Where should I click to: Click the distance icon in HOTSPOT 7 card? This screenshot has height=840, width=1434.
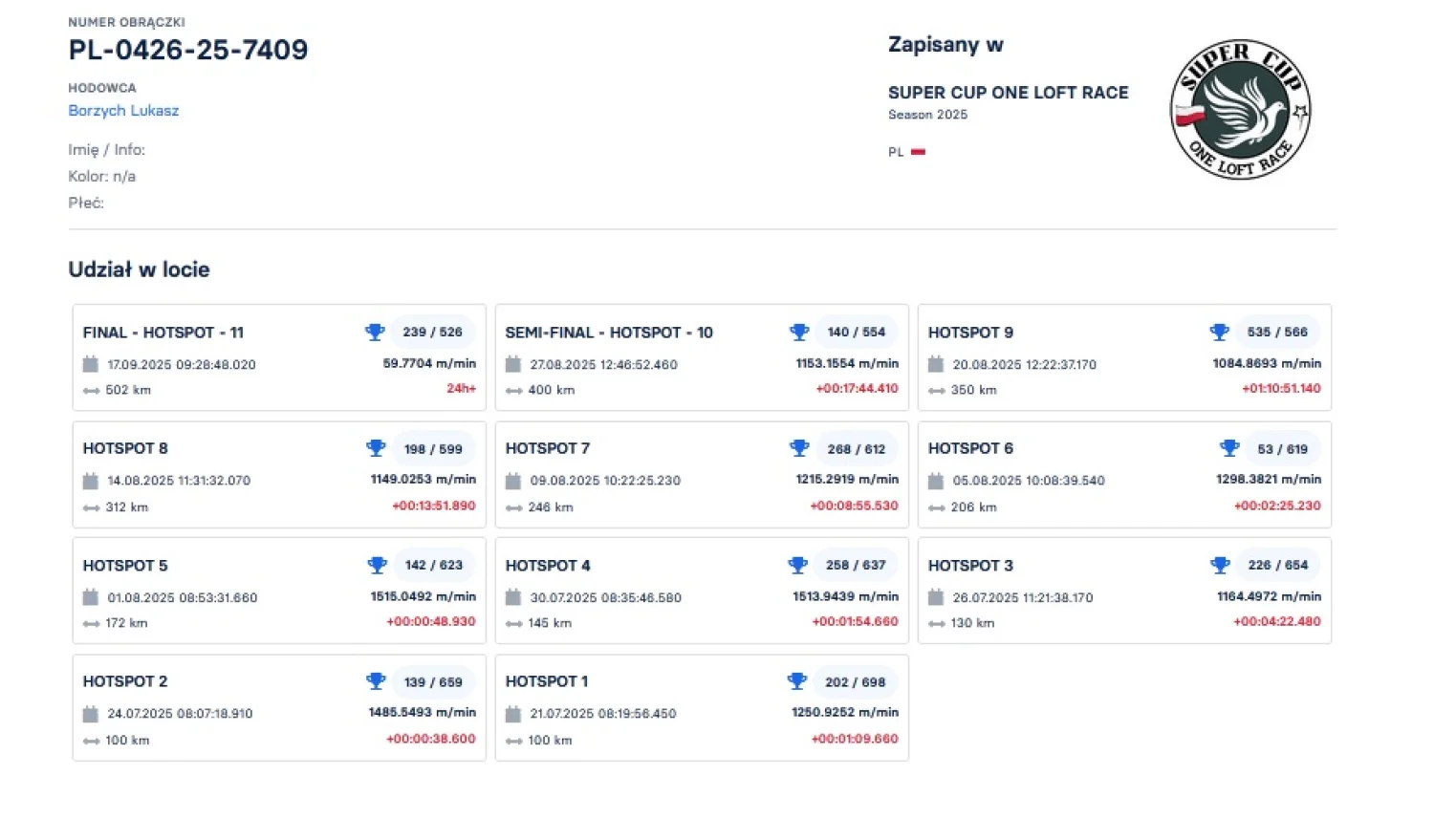tap(513, 507)
